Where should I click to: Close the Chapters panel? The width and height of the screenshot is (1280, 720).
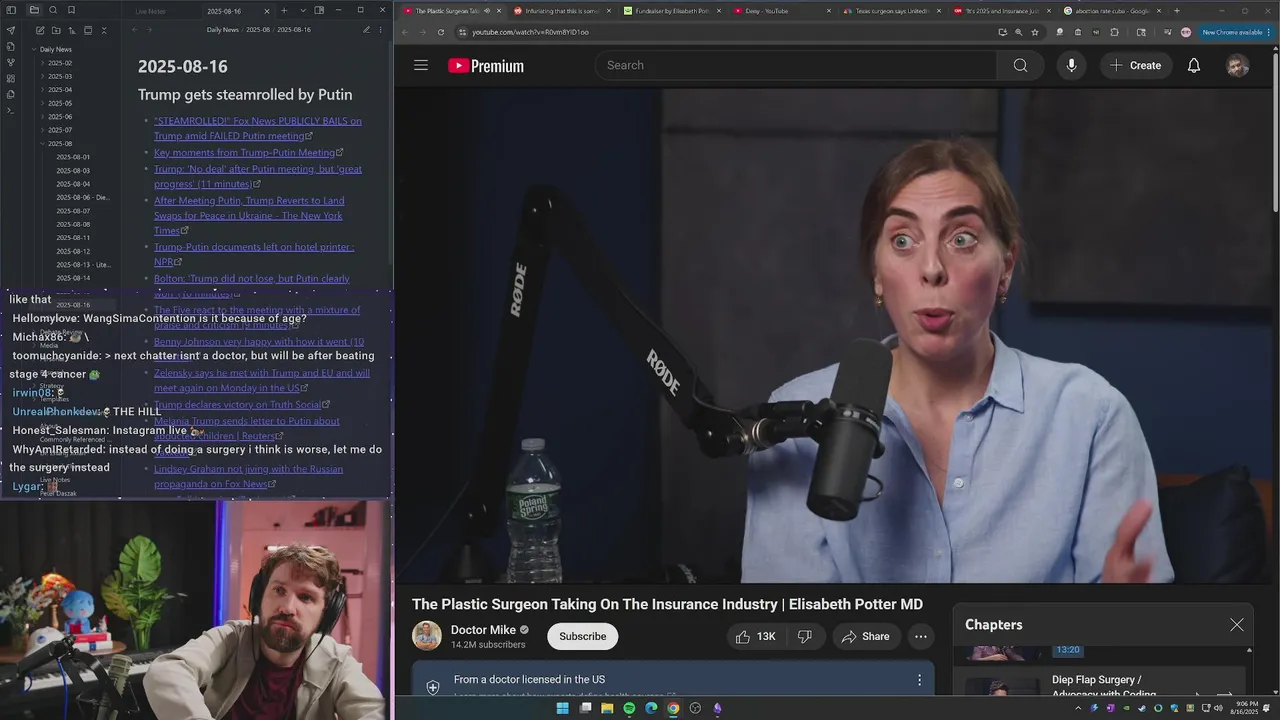[x=1237, y=625]
